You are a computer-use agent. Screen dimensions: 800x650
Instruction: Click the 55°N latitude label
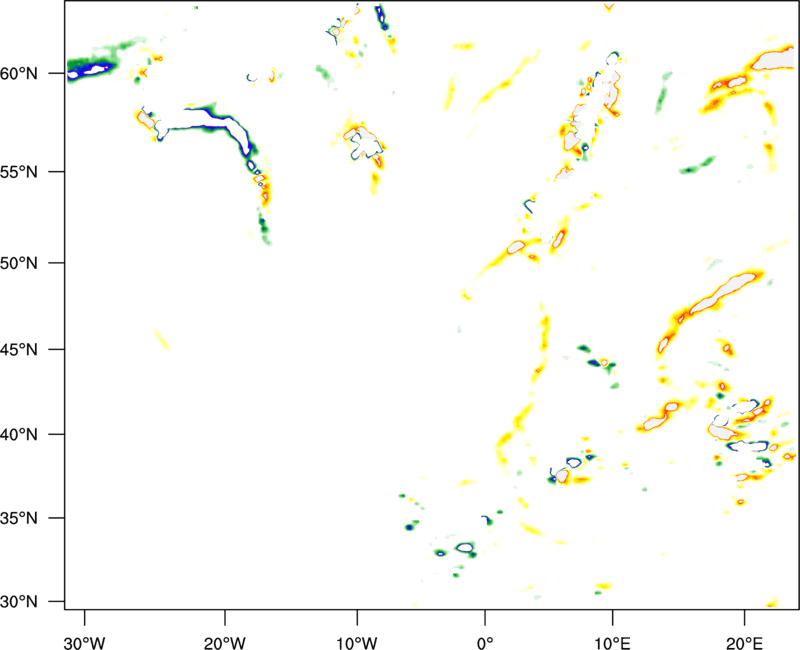tap(19, 171)
